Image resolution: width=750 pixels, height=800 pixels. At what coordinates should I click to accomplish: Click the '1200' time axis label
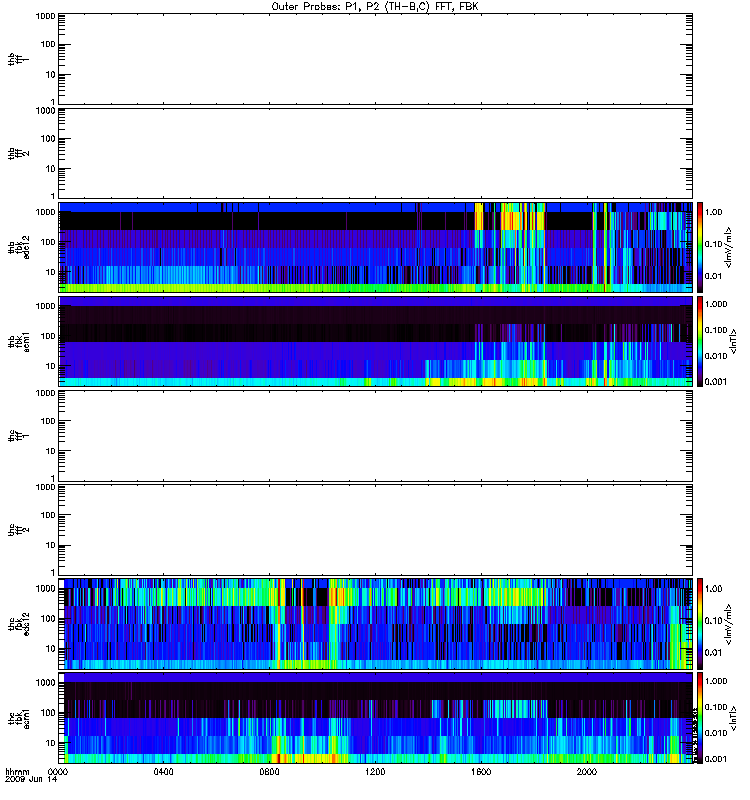click(375, 772)
